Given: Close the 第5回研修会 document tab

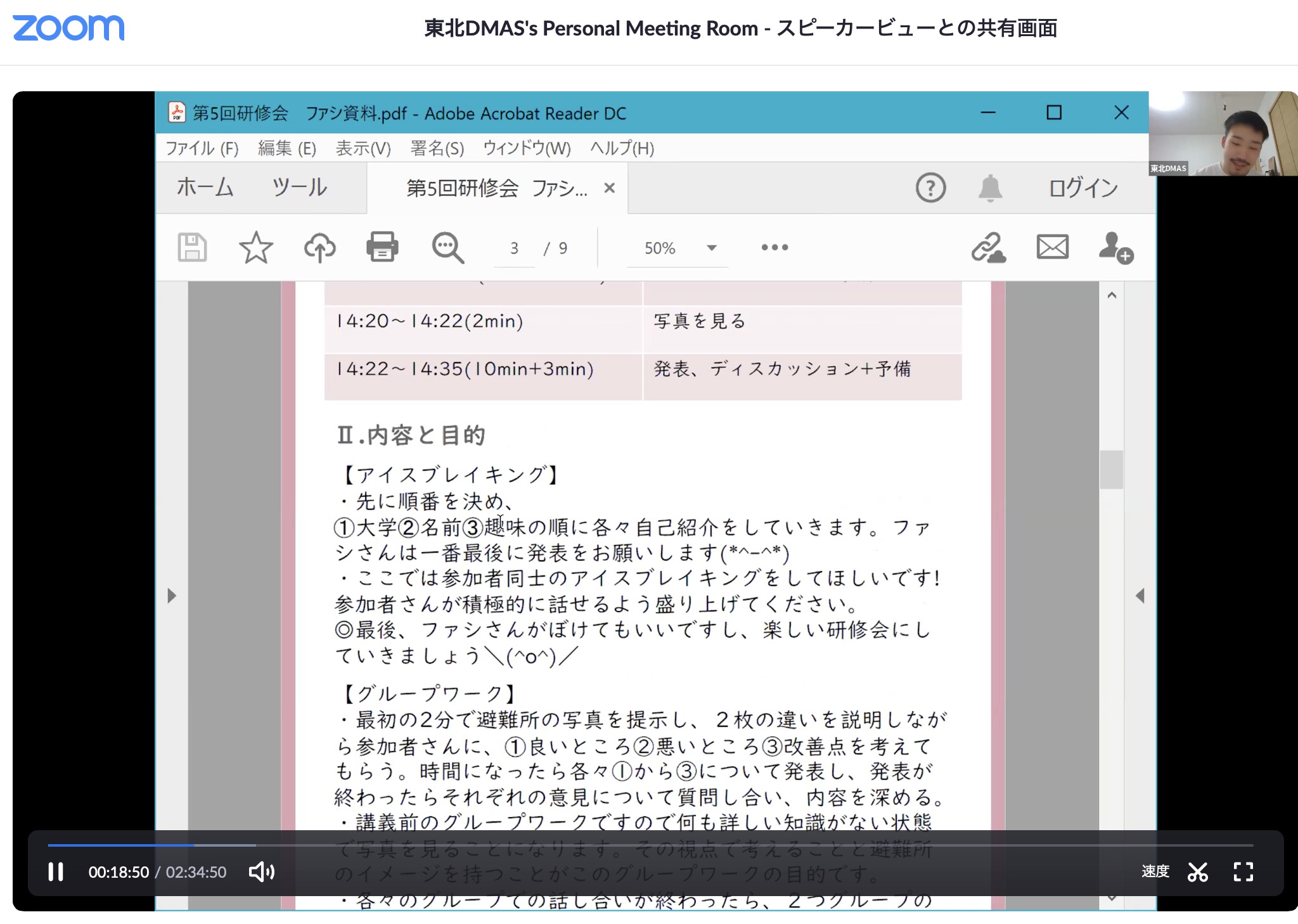Looking at the screenshot, I should tap(609, 188).
